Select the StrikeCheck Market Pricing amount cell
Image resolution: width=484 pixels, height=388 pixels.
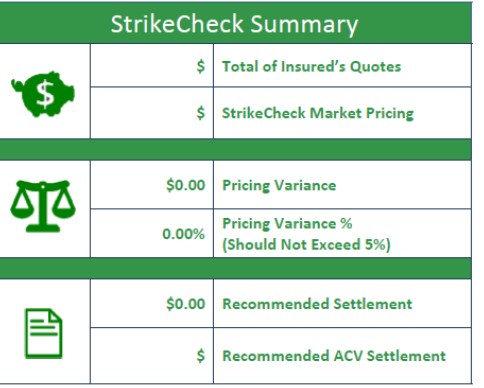pyautogui.click(x=152, y=113)
